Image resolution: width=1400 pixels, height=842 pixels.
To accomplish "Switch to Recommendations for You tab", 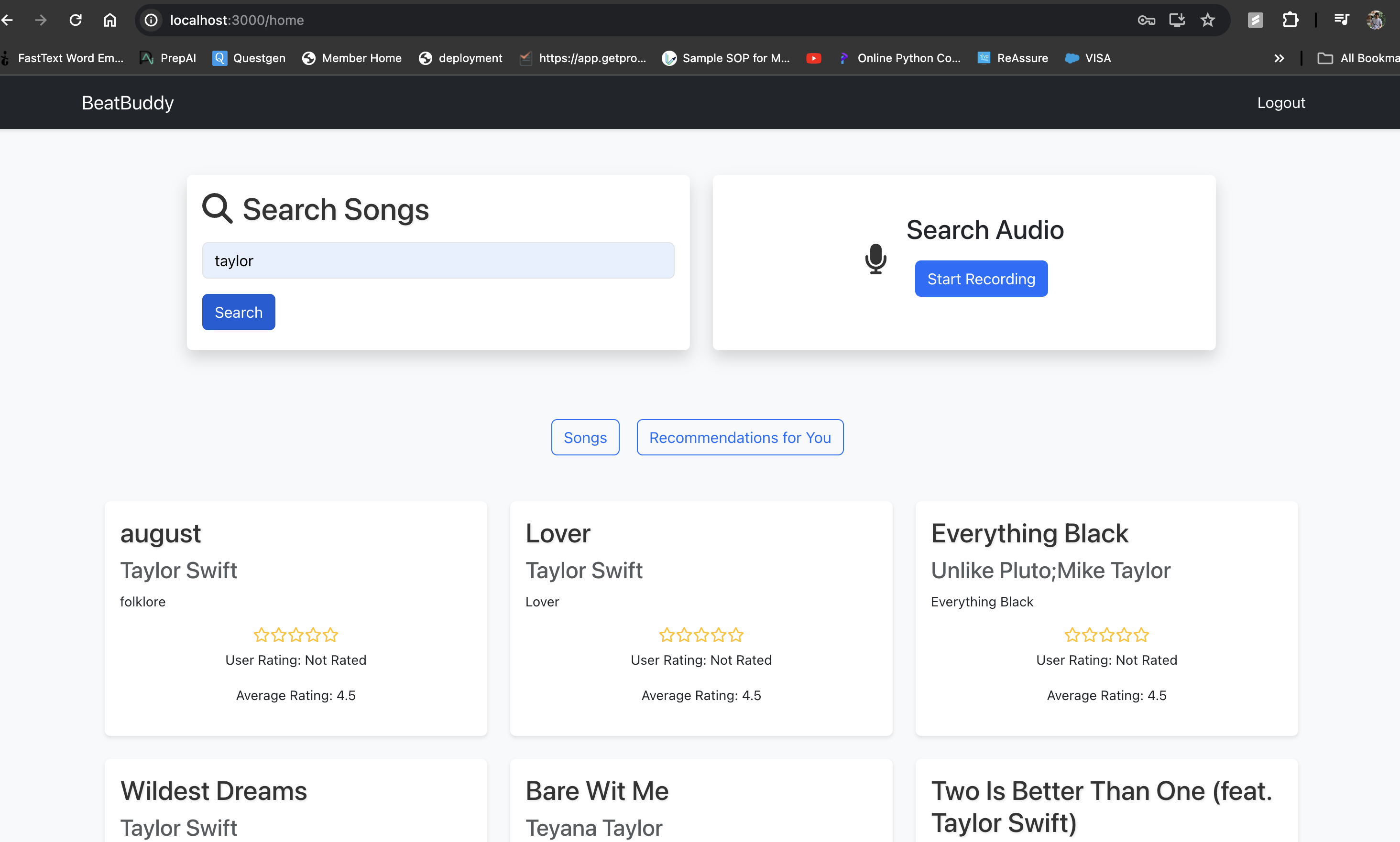I will click(739, 437).
